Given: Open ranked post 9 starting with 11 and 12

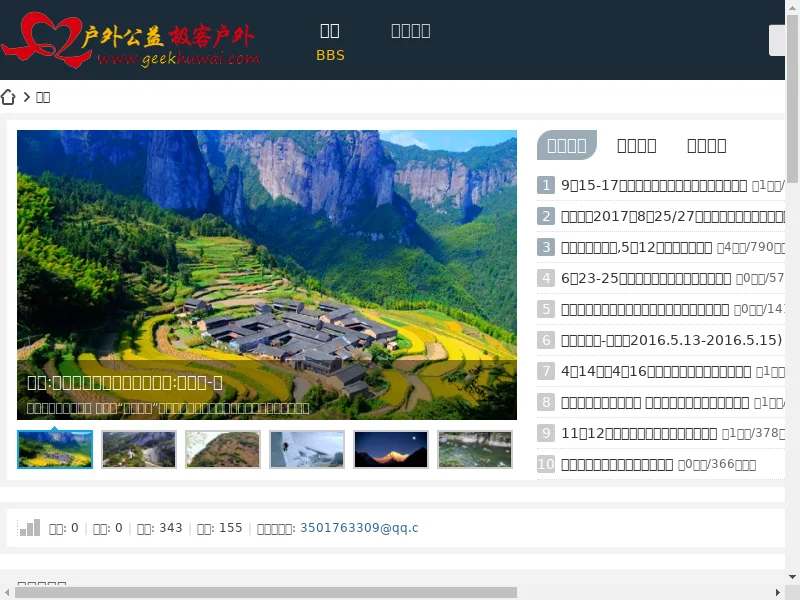Looking at the screenshot, I should point(639,433).
